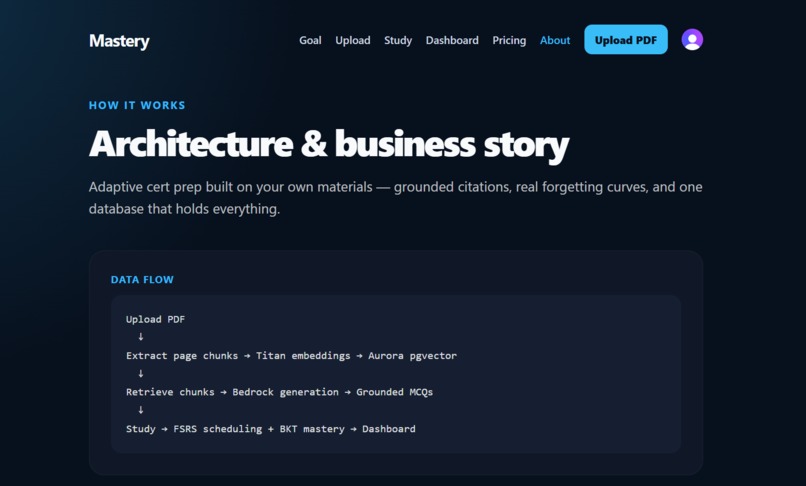Open the Dashboard nav item
Viewport: 806px width, 486px height.
point(452,40)
